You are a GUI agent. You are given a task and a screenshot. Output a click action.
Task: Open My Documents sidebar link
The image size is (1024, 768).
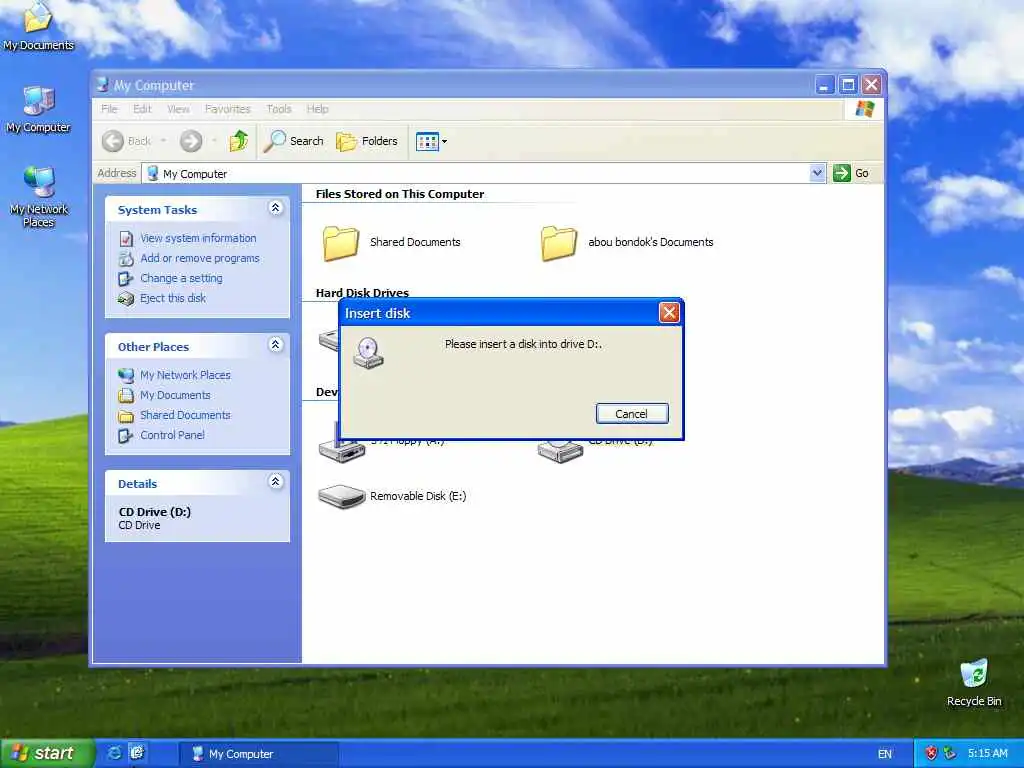[175, 396]
